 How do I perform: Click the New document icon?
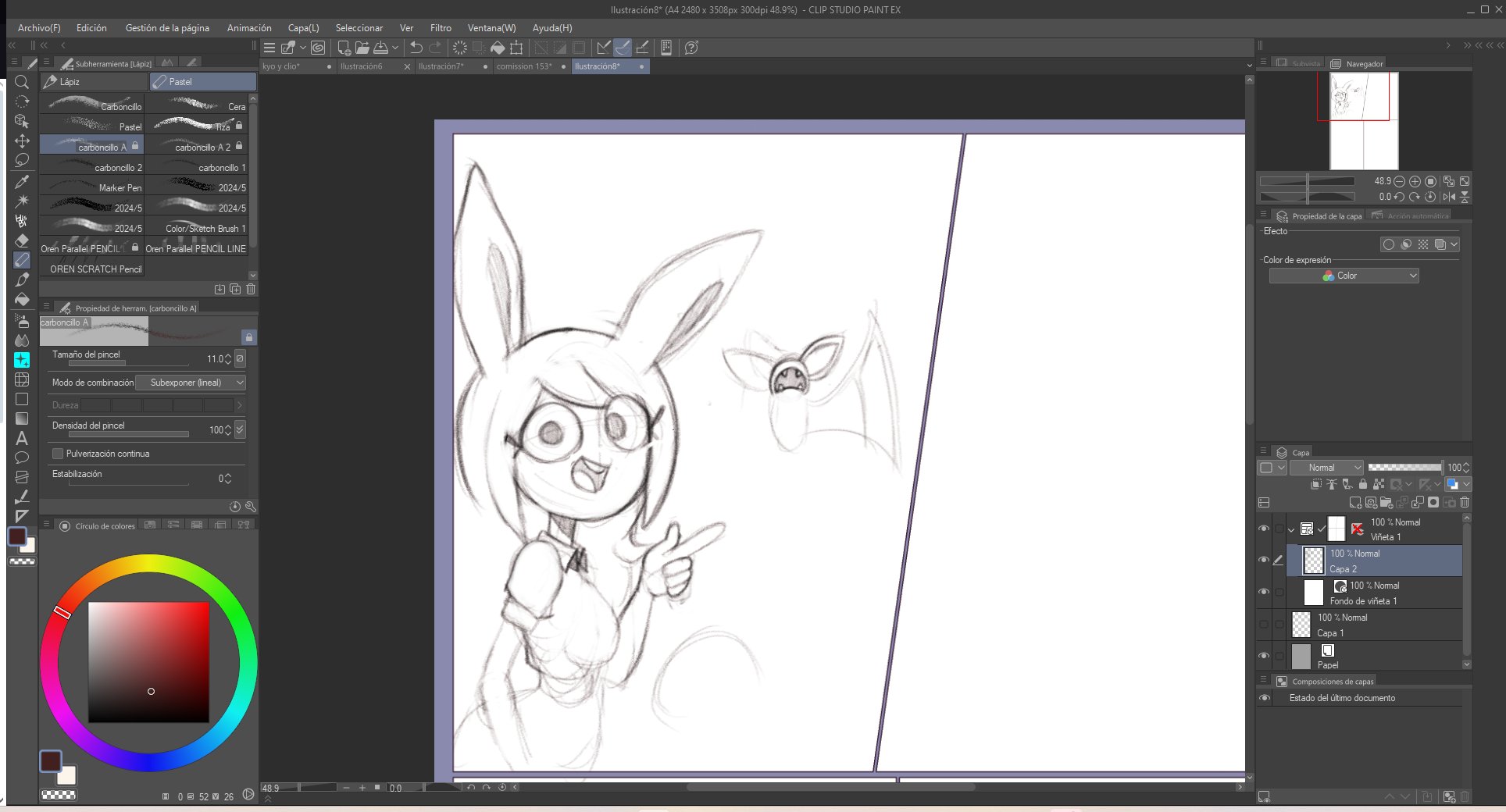[343, 48]
